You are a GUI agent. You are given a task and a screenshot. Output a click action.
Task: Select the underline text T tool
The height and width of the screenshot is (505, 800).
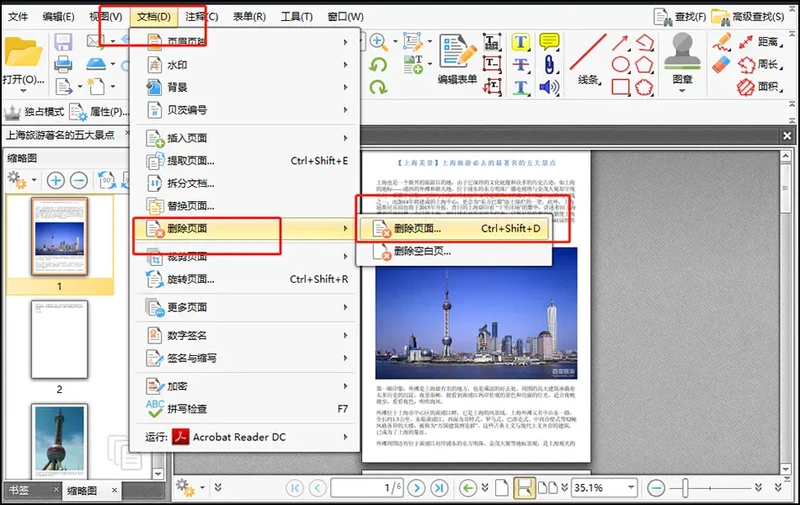(x=521, y=87)
